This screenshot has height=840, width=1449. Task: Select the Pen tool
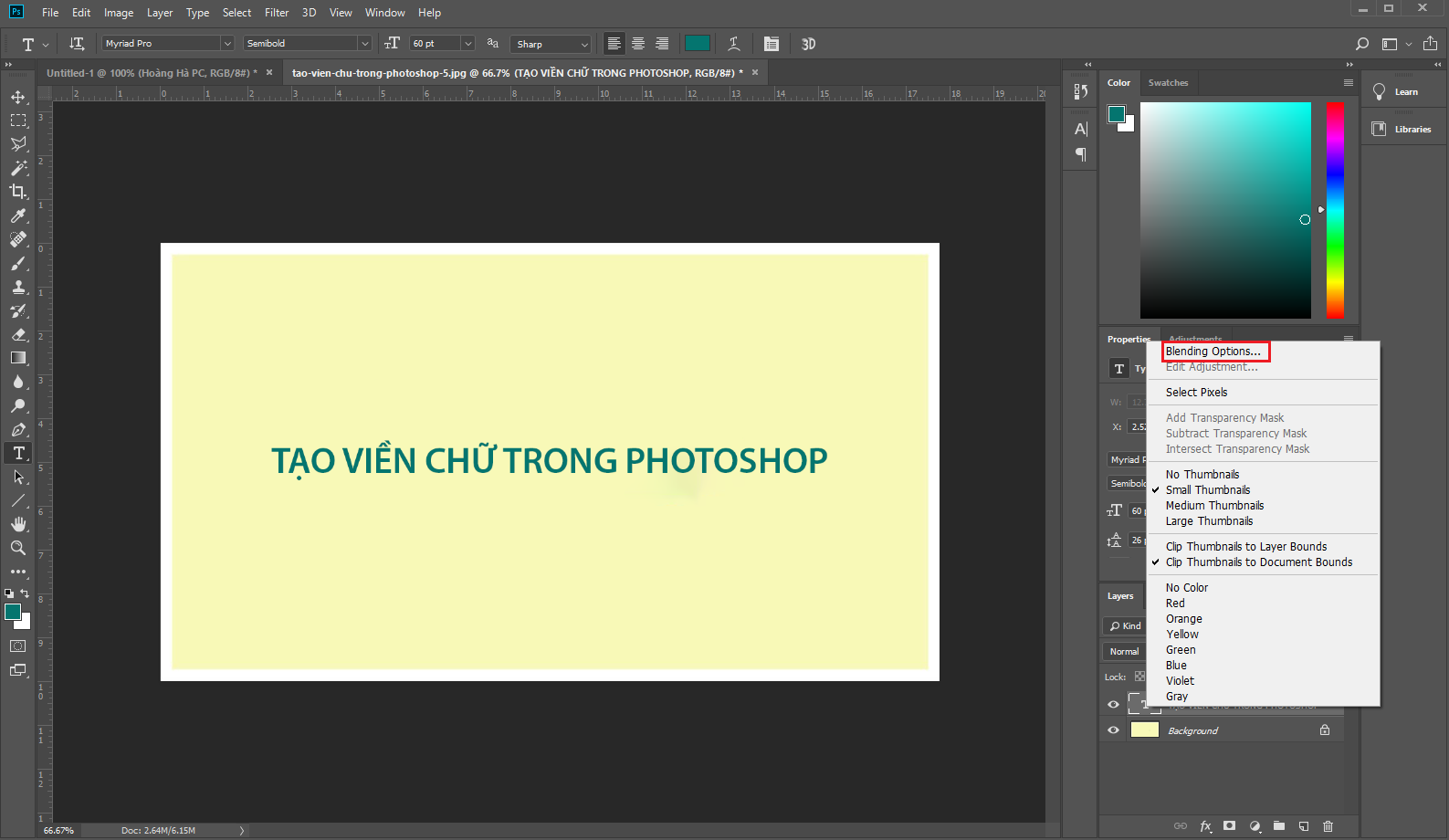(x=18, y=429)
